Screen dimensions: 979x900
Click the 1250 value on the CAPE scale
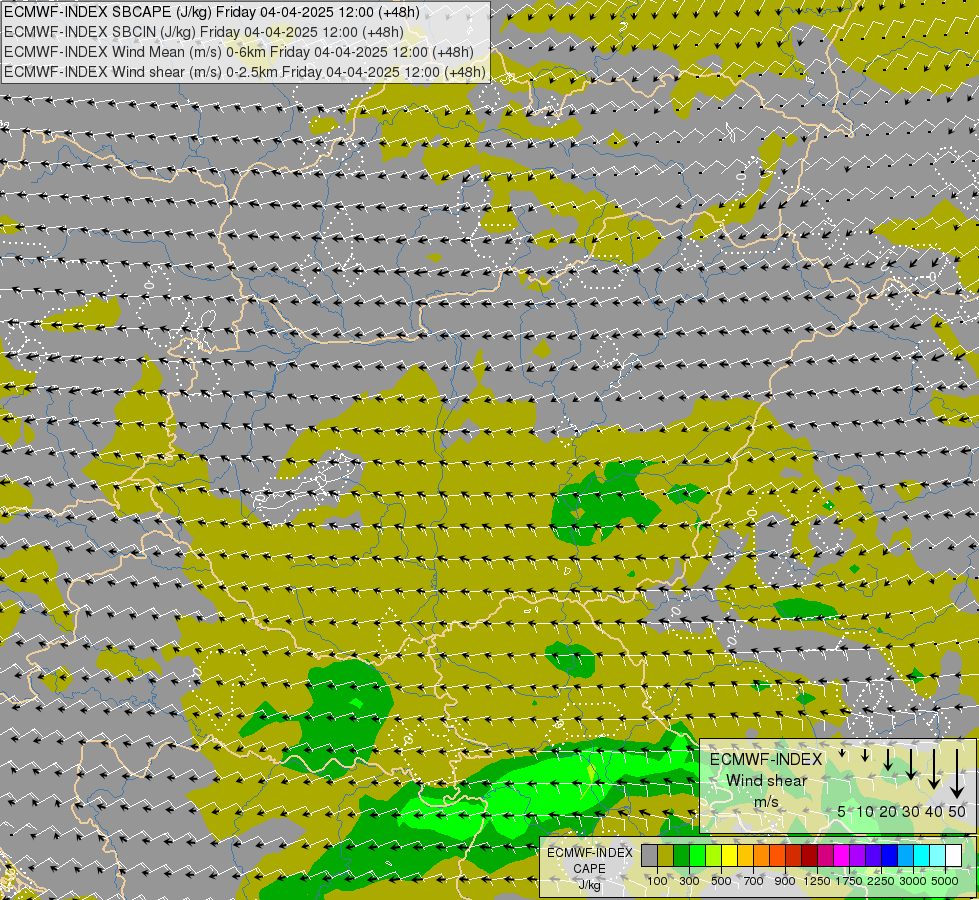click(817, 881)
